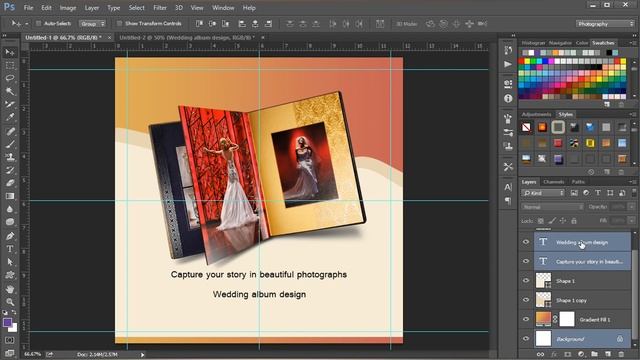Select the Zoom tool

(10, 302)
